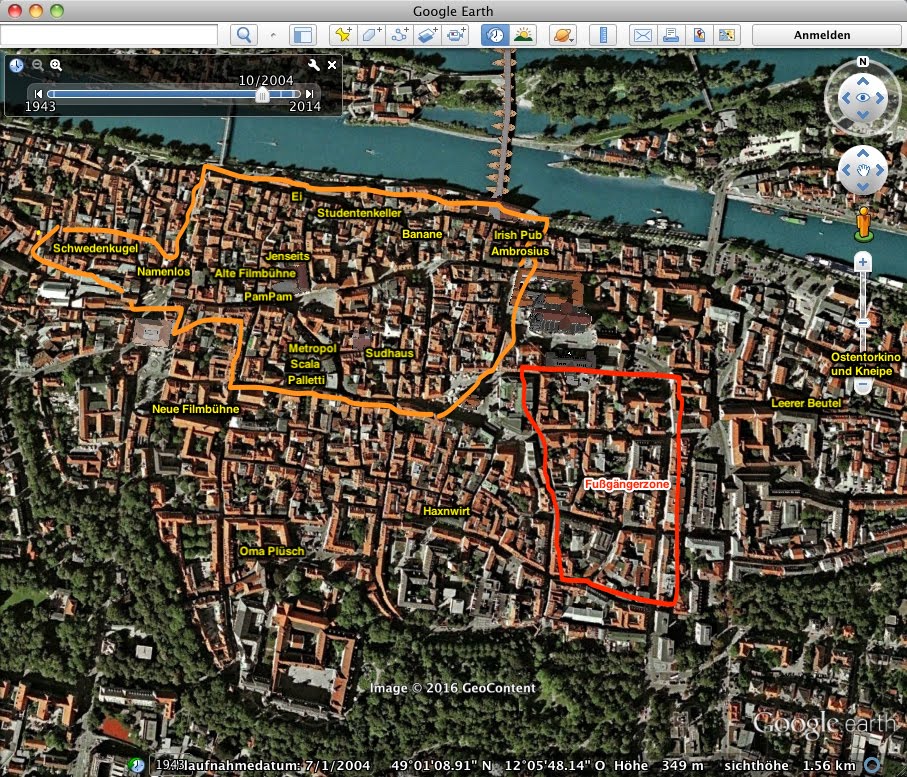
Task: Click the time slider thumb handle
Action: 262,95
